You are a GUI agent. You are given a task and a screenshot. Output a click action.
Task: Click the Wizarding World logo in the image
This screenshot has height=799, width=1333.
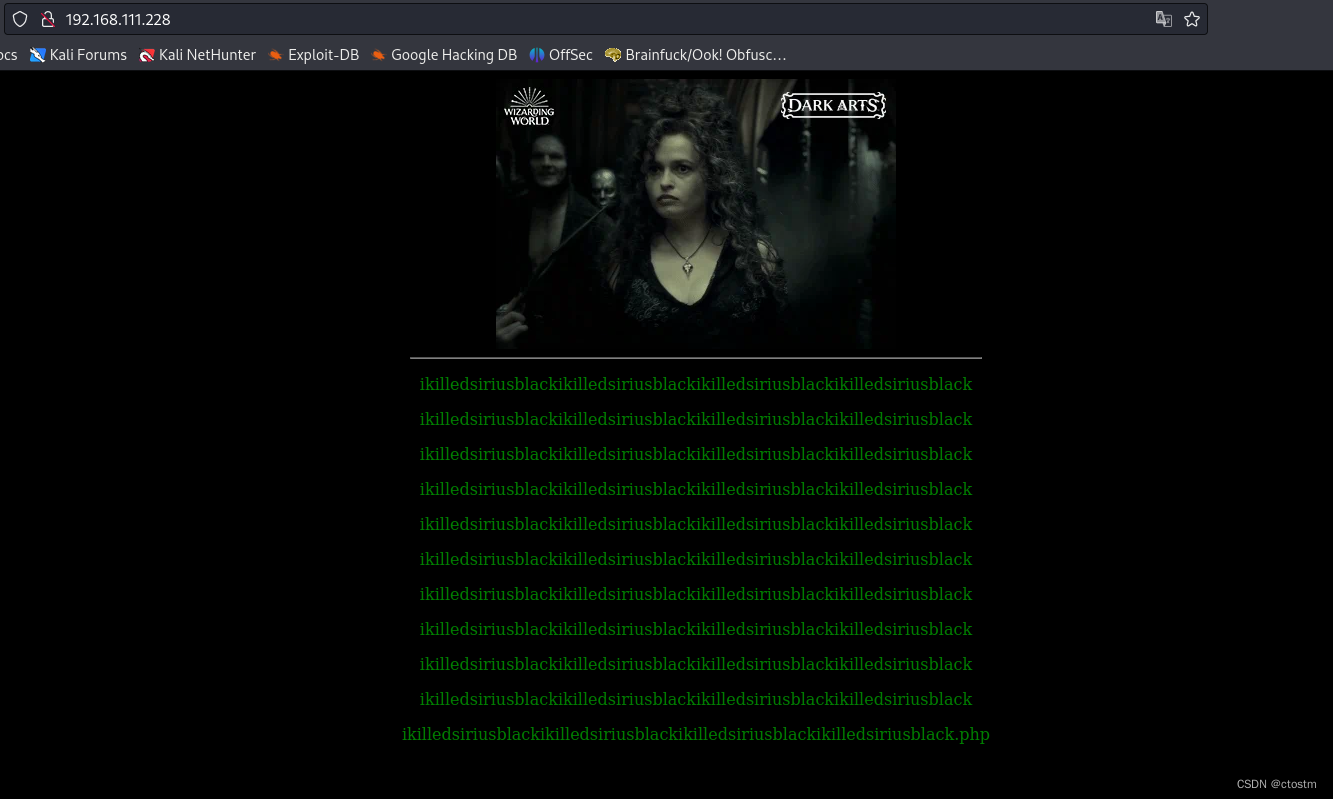pyautogui.click(x=529, y=106)
